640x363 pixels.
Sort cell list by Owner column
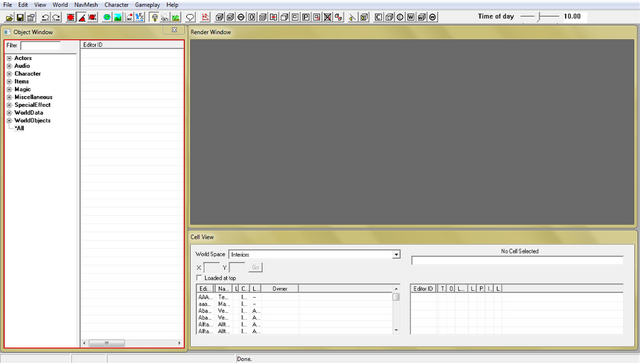(280, 289)
